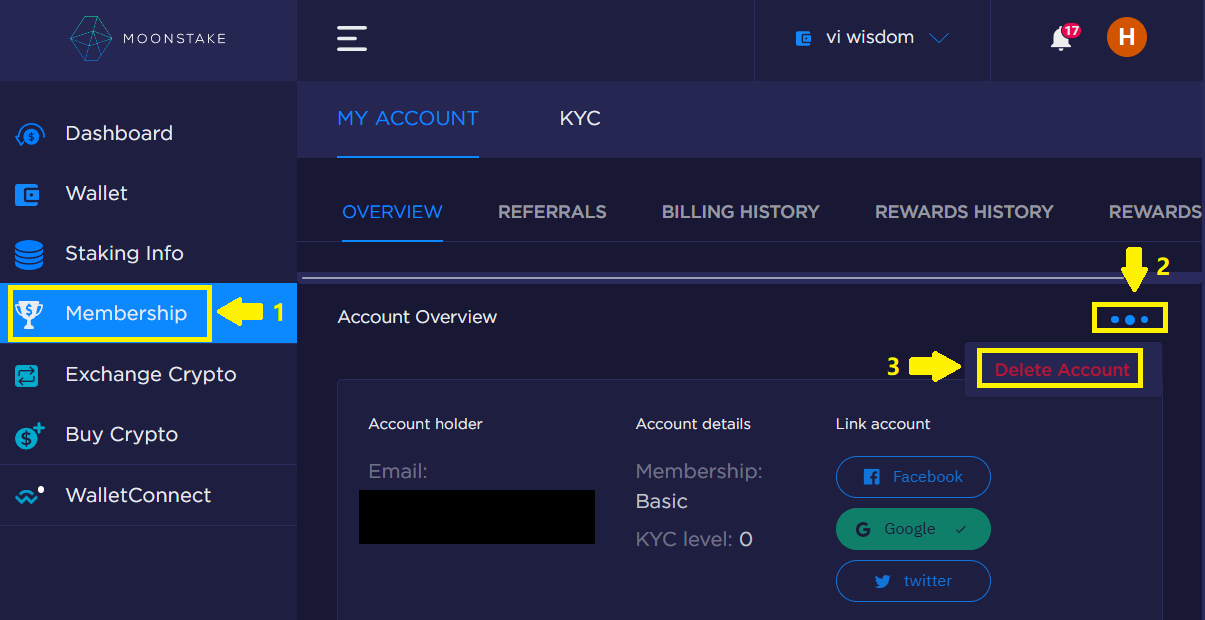
Task: Click the twitter bird icon
Action: pos(882,581)
